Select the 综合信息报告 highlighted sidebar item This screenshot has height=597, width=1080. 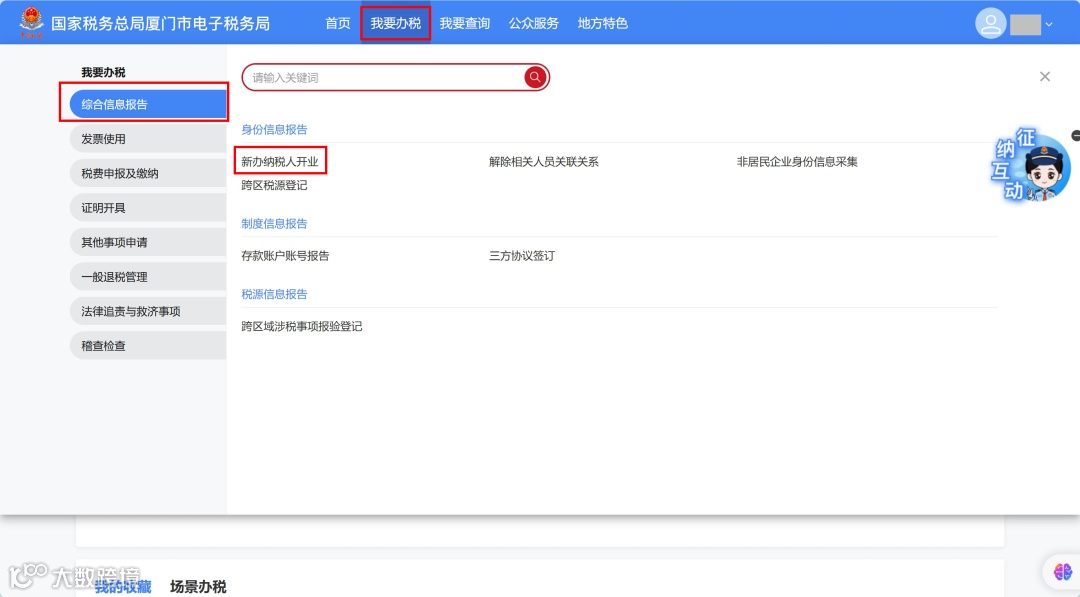[x=147, y=103]
